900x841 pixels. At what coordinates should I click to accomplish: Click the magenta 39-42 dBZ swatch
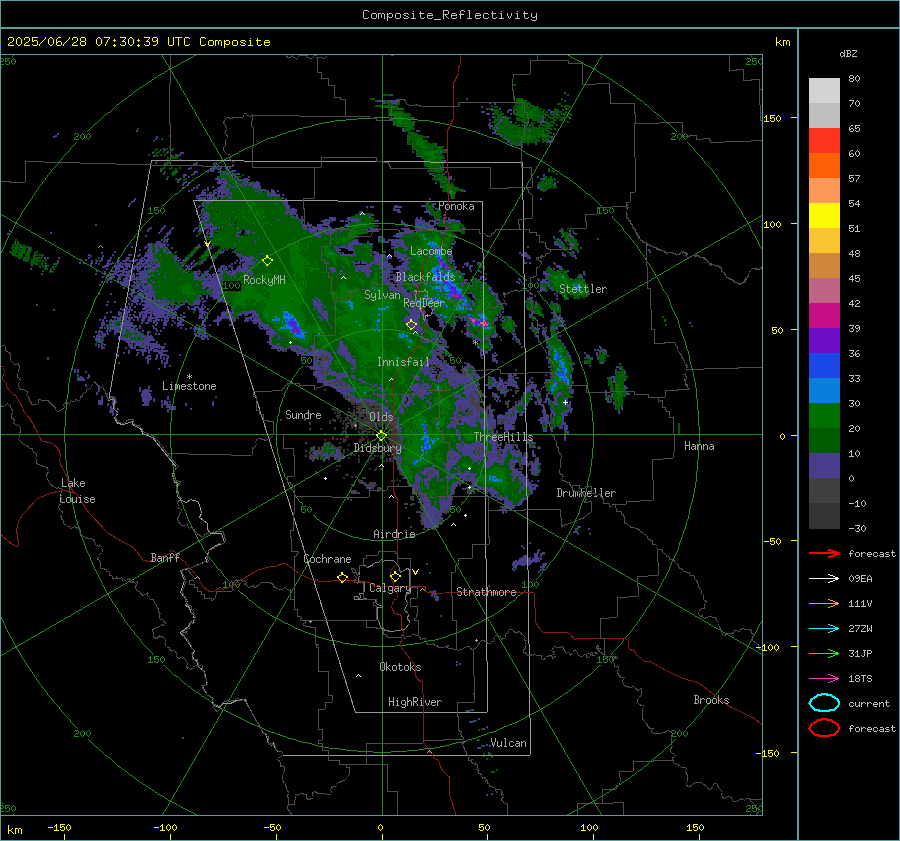tap(824, 316)
